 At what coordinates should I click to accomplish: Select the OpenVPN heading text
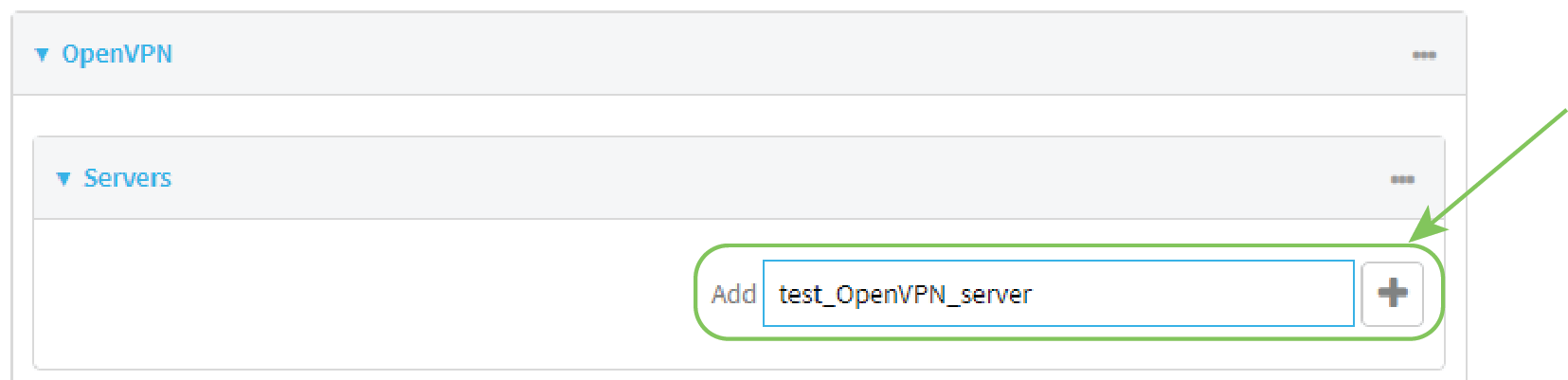click(x=117, y=54)
